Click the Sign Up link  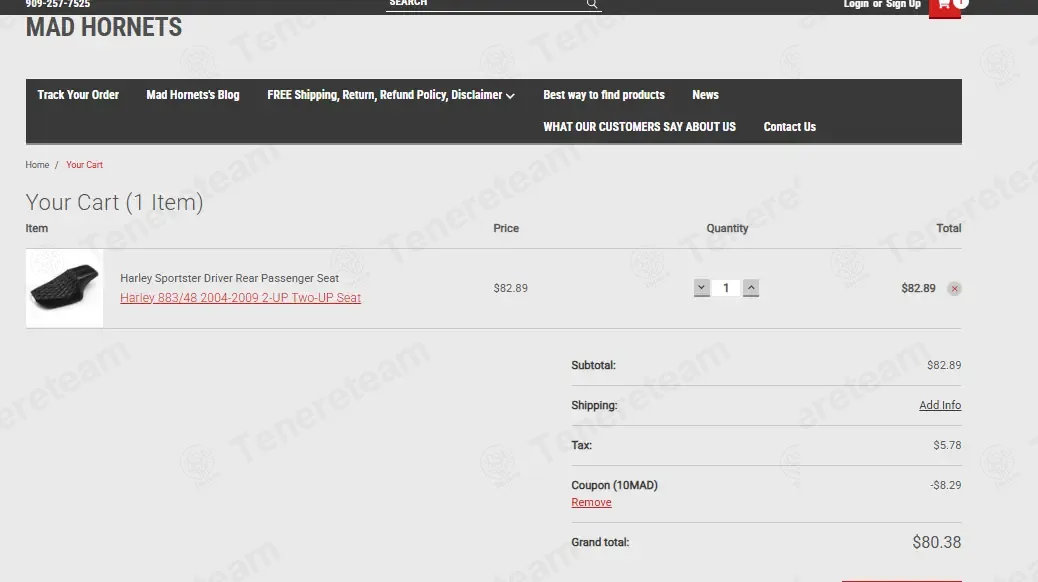903,4
